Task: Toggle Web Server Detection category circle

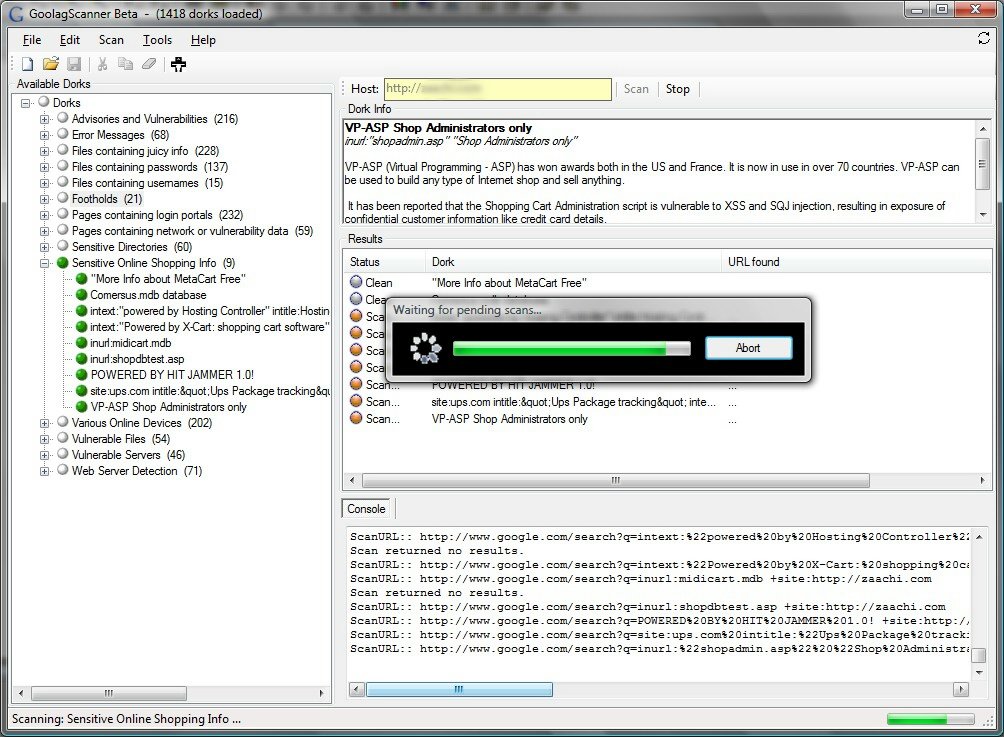Action: click(x=63, y=470)
